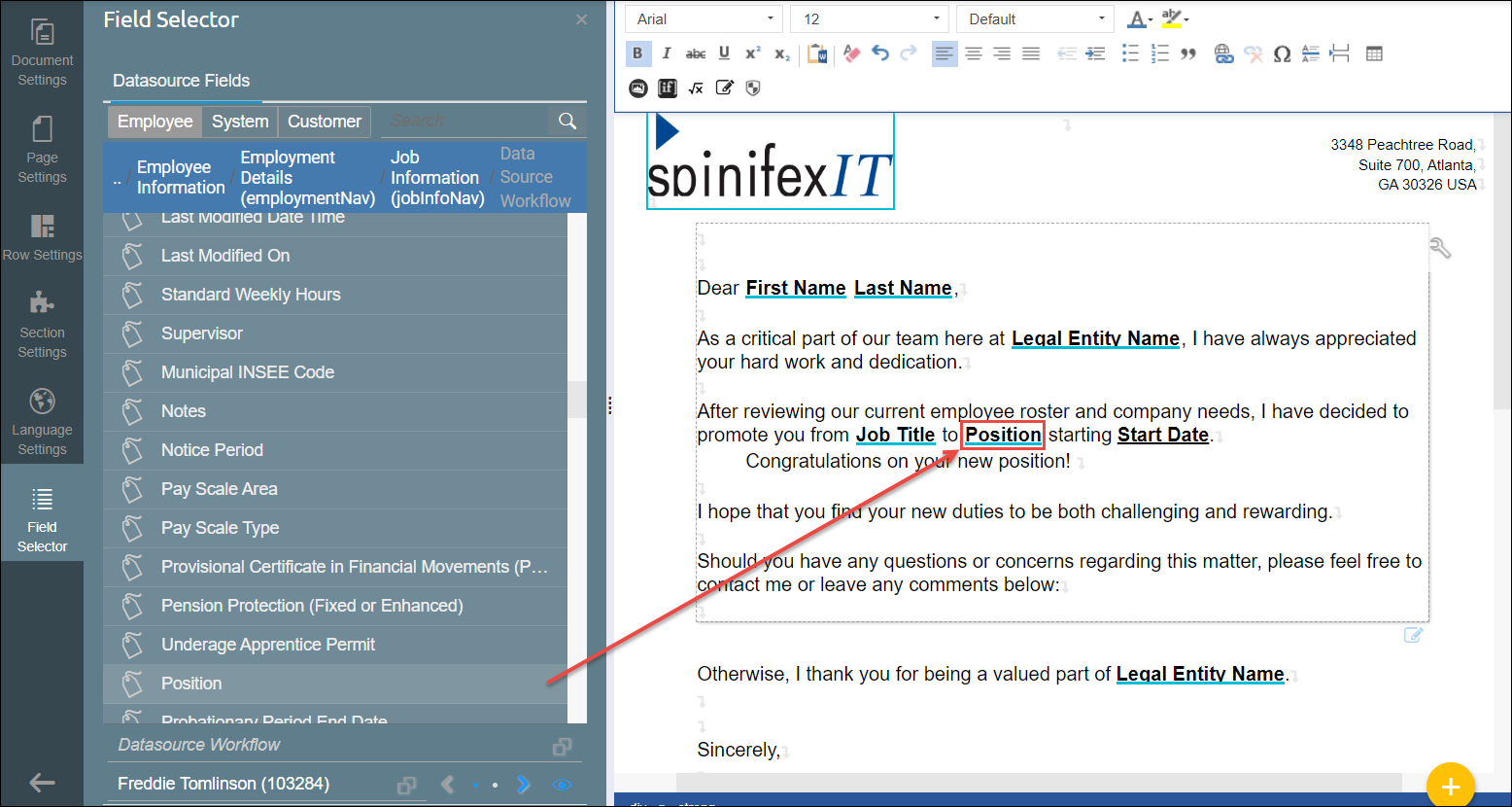The height and width of the screenshot is (807, 1512).
Task: Switch to the Customer datasource tab
Action: tap(324, 122)
